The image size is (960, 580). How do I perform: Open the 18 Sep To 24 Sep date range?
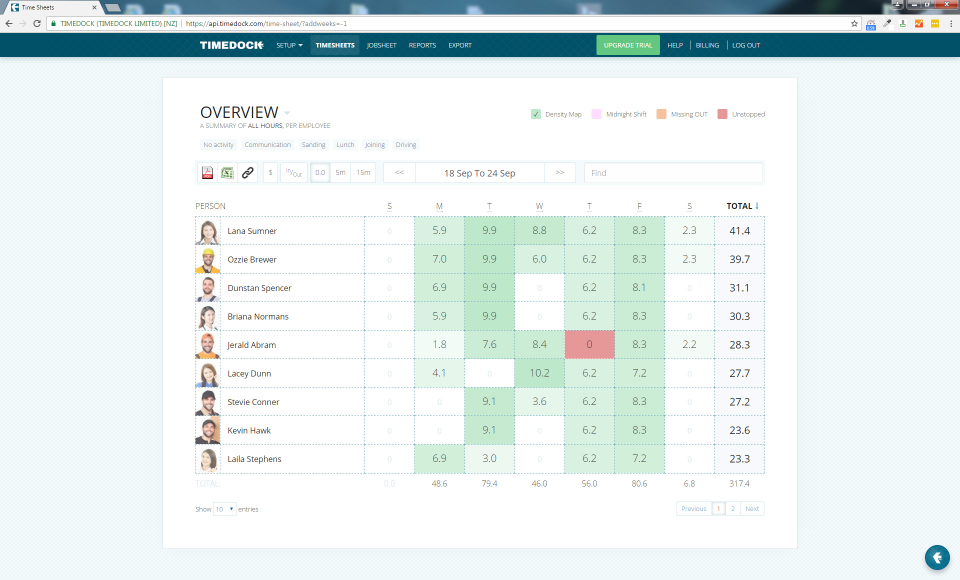479,173
